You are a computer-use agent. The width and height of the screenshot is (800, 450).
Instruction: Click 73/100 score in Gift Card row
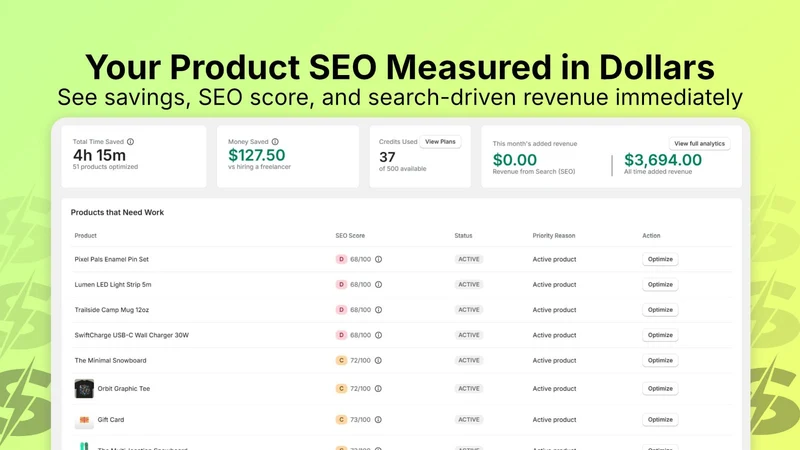coord(360,419)
